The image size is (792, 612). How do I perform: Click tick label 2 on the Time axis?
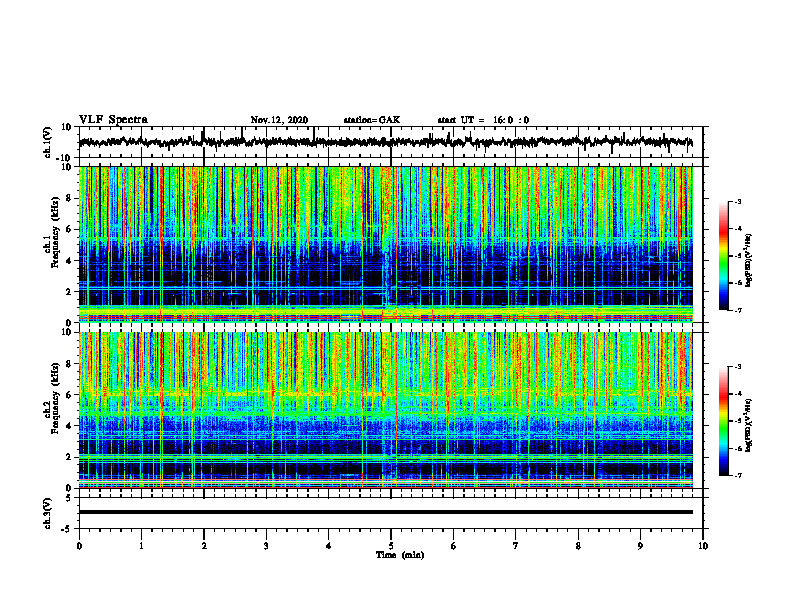click(204, 546)
